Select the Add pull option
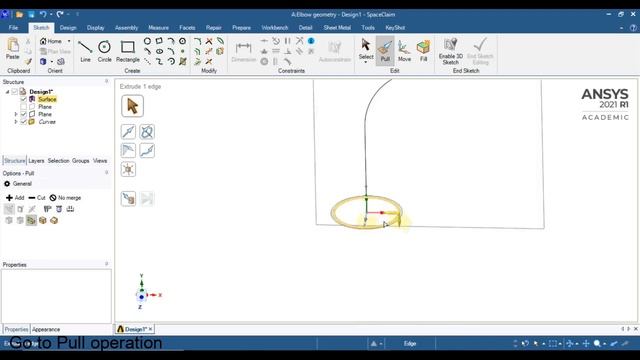 (x=15, y=198)
